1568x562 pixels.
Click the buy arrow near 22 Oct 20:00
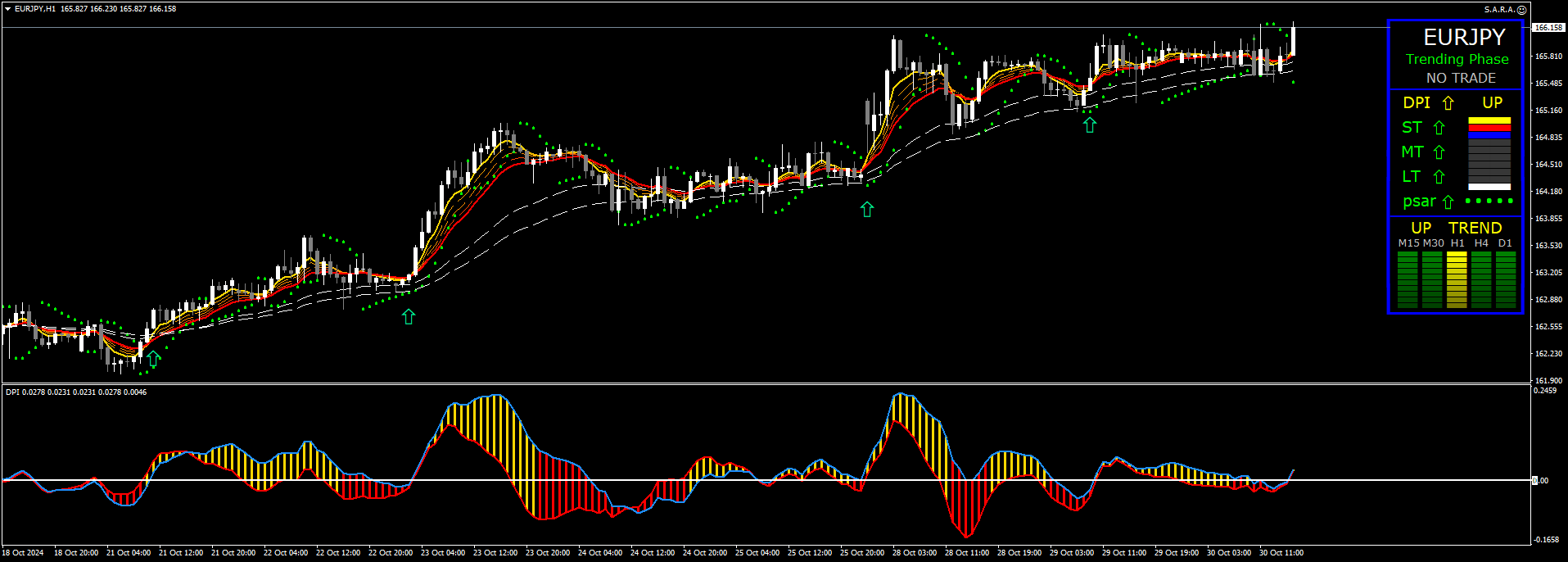pyautogui.click(x=409, y=317)
